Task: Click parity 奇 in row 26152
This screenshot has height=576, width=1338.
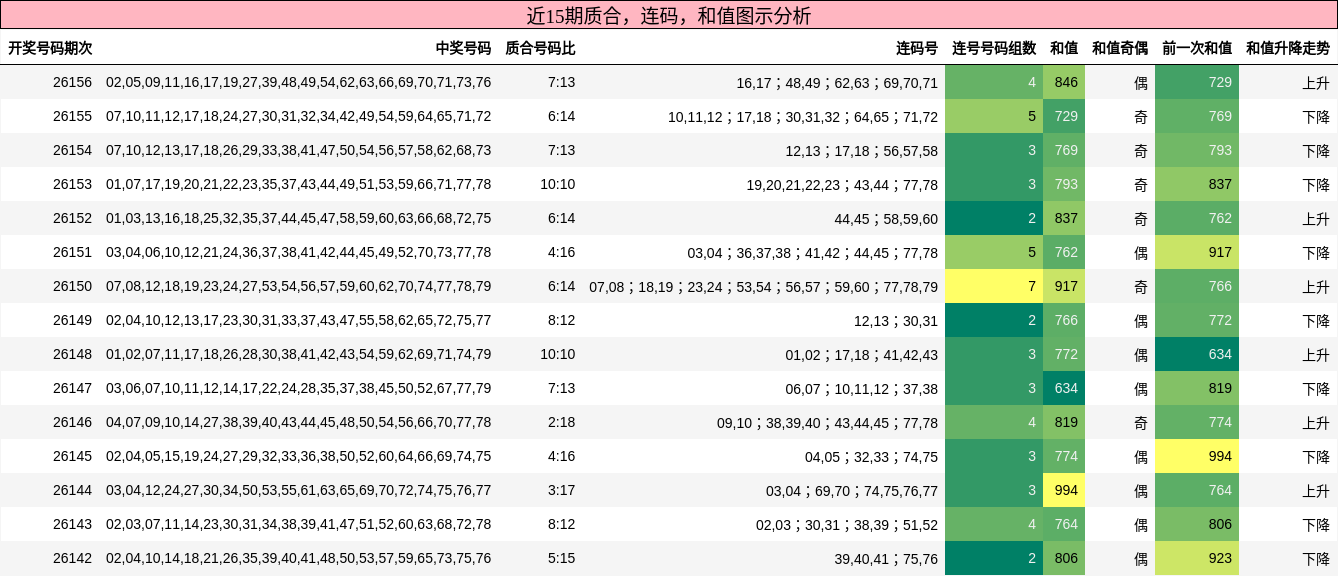Action: point(1140,218)
